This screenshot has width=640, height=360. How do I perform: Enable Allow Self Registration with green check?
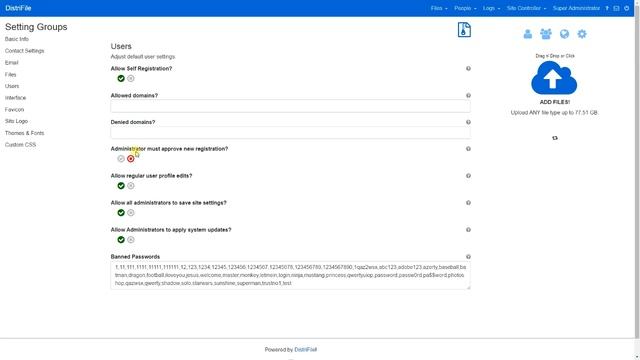coord(121,78)
